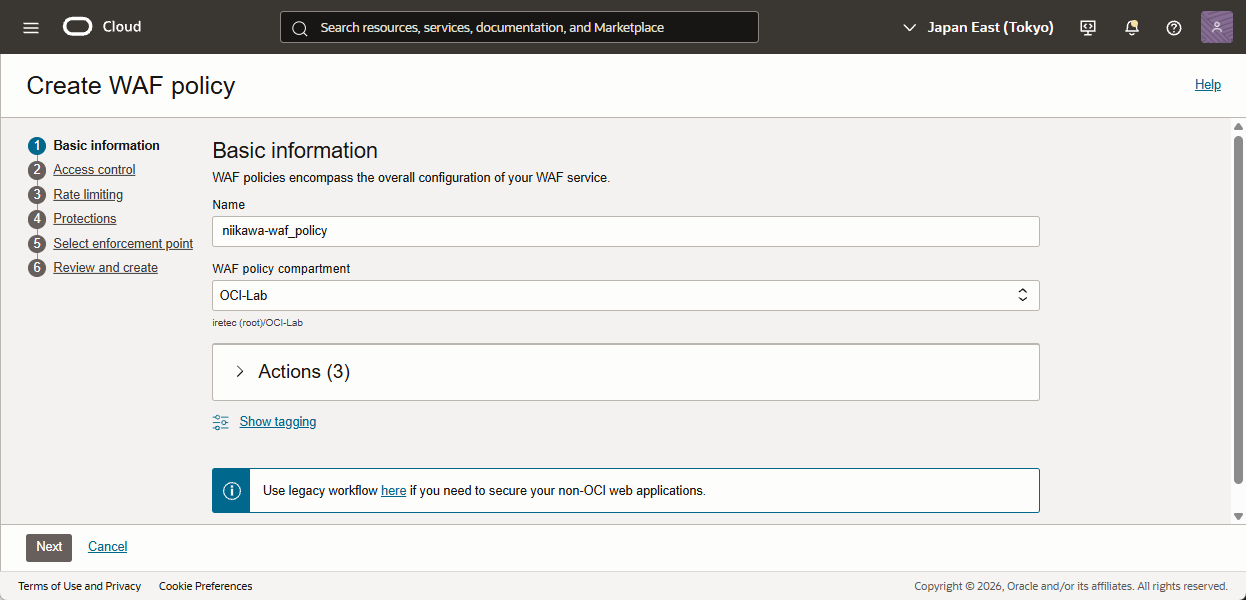The height and width of the screenshot is (600, 1246).
Task: Click the info icon in legacy workflow banner
Action: (x=231, y=491)
